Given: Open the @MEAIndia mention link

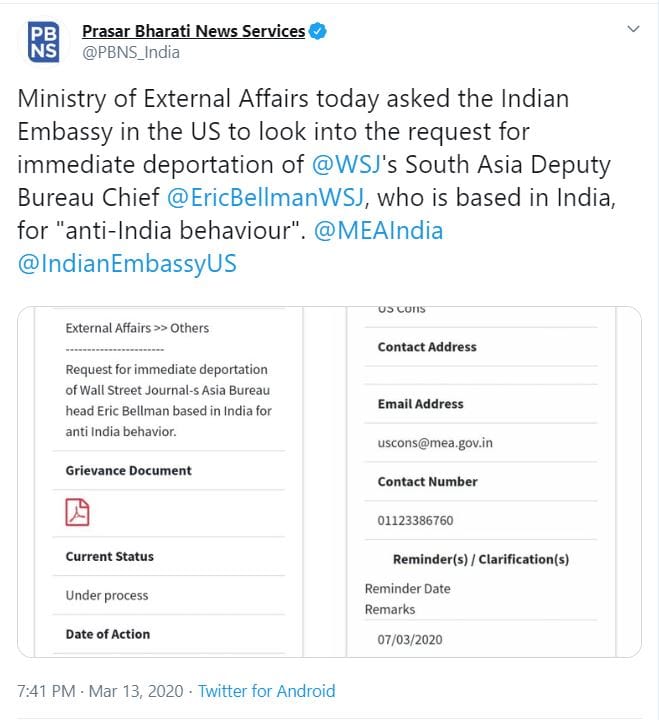Looking at the screenshot, I should 378,231.
